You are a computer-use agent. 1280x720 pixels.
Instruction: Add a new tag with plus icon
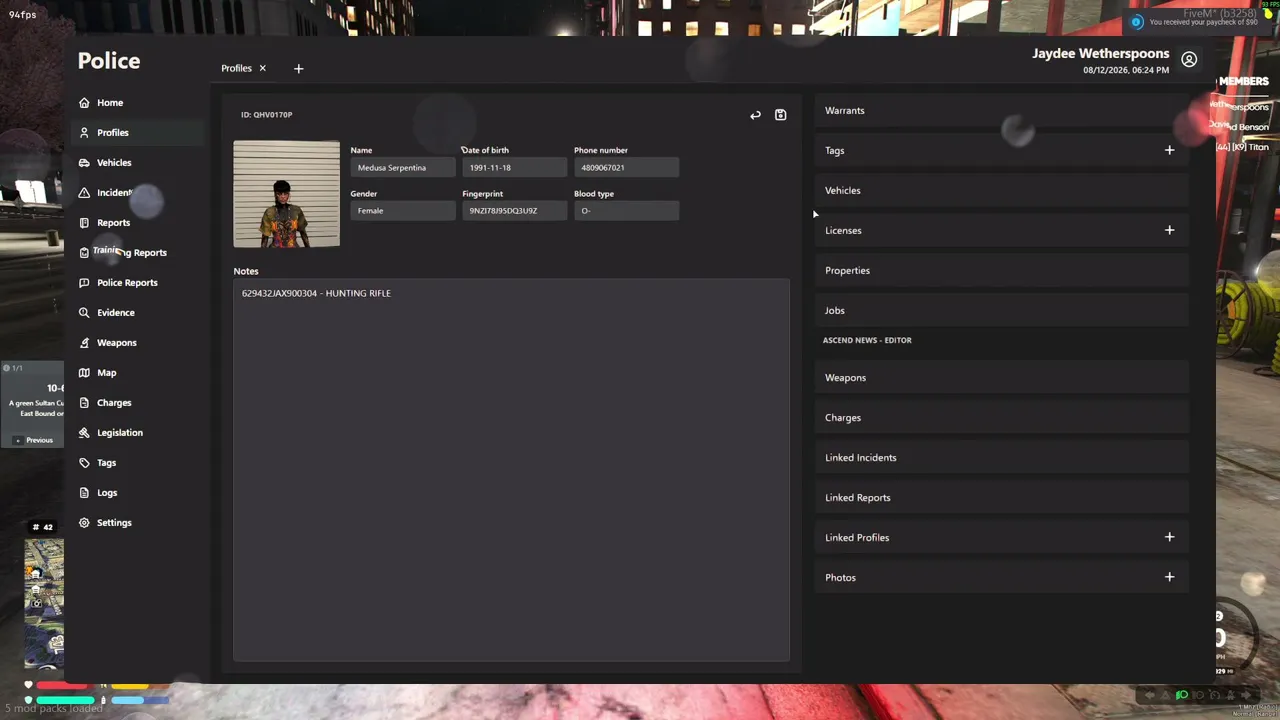(1169, 150)
